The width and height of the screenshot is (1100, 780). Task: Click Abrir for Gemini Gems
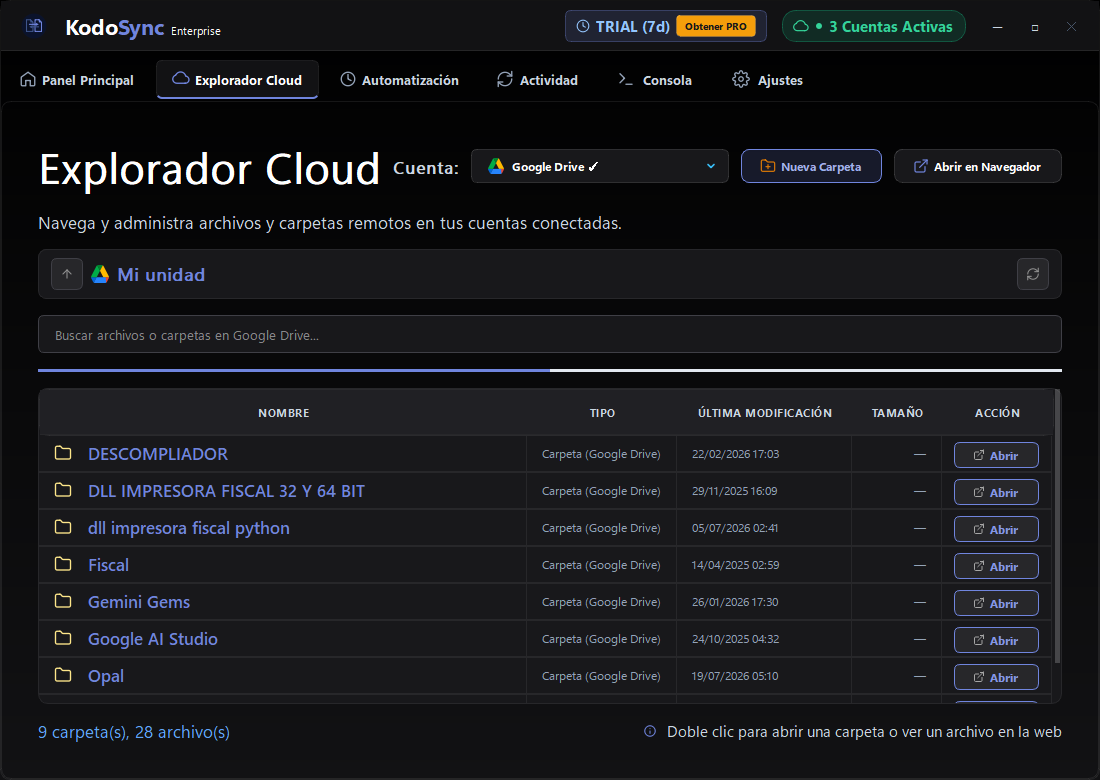[996, 603]
